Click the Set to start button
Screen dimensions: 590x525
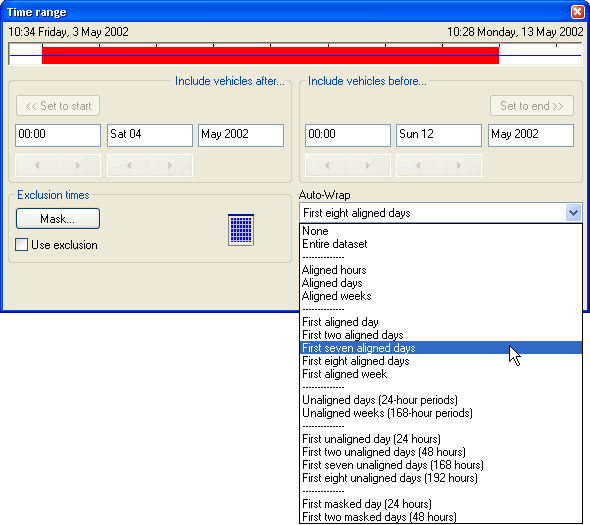(58, 106)
